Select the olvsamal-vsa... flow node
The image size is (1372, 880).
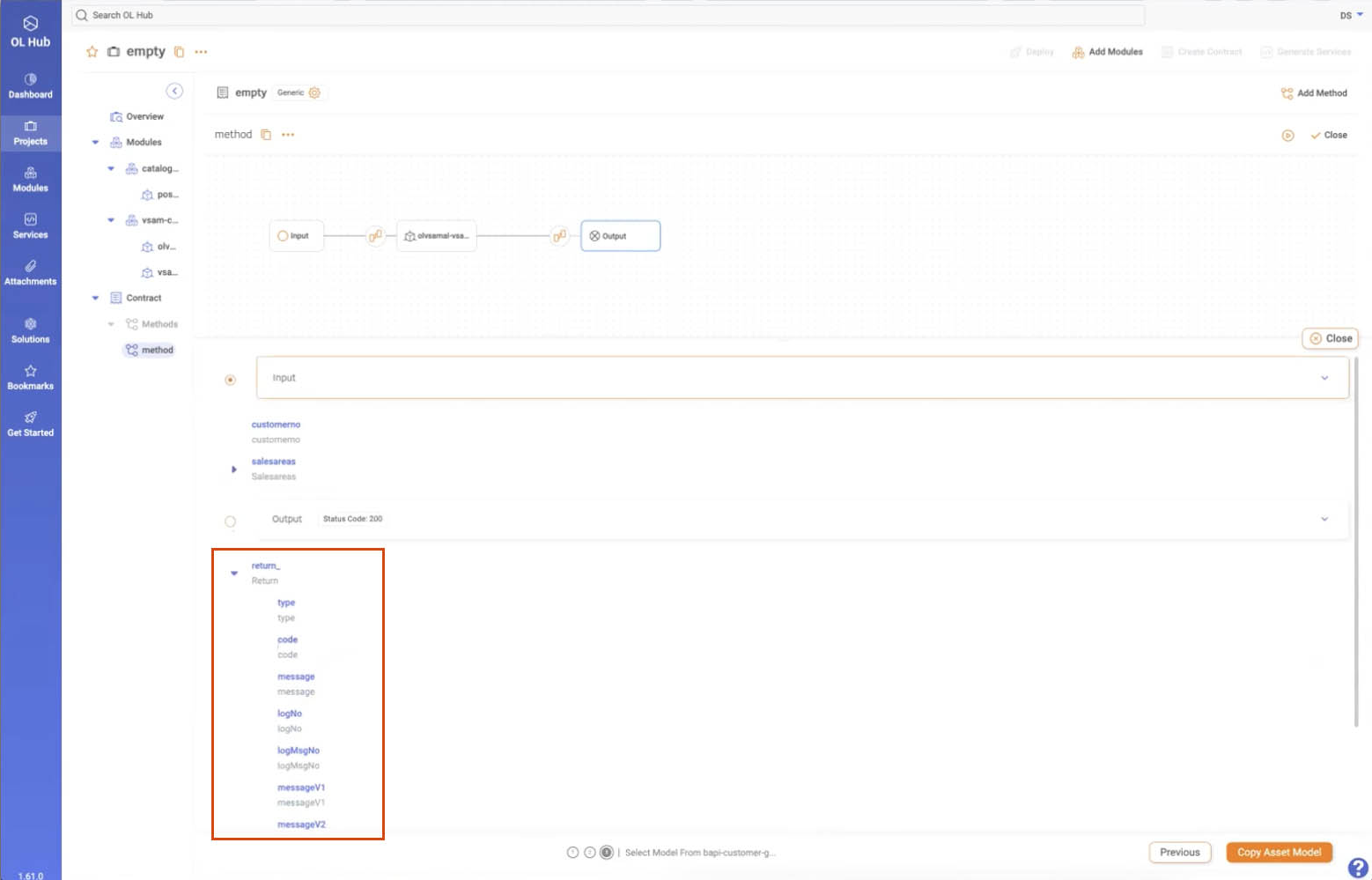click(436, 236)
